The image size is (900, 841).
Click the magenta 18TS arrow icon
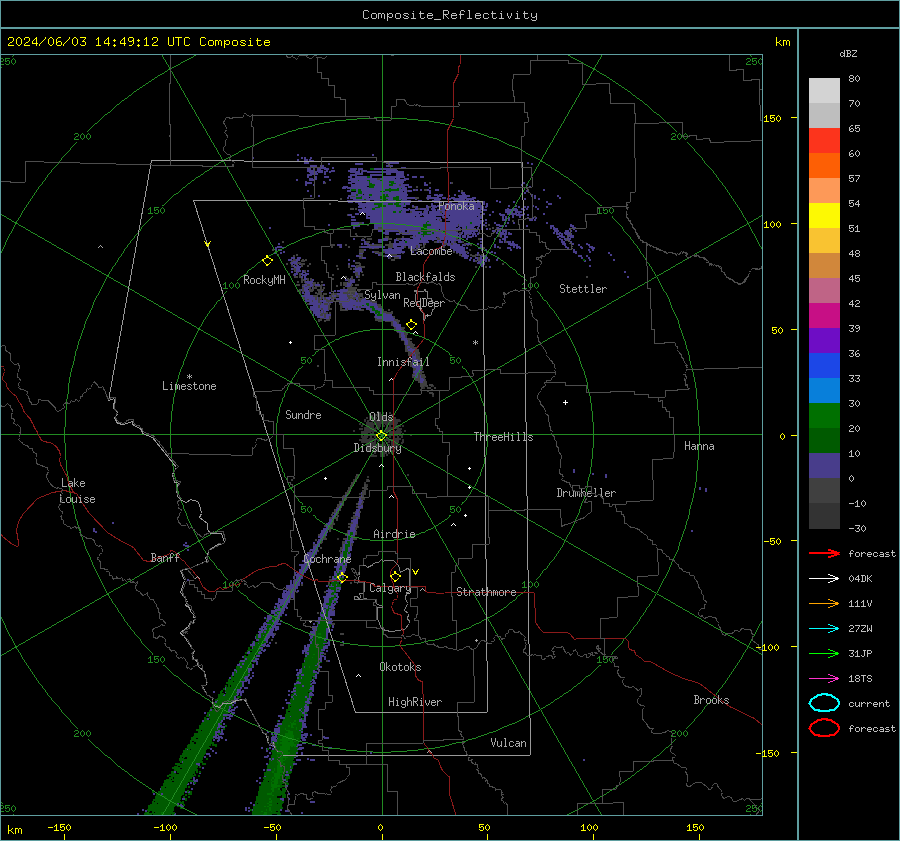pyautogui.click(x=824, y=679)
